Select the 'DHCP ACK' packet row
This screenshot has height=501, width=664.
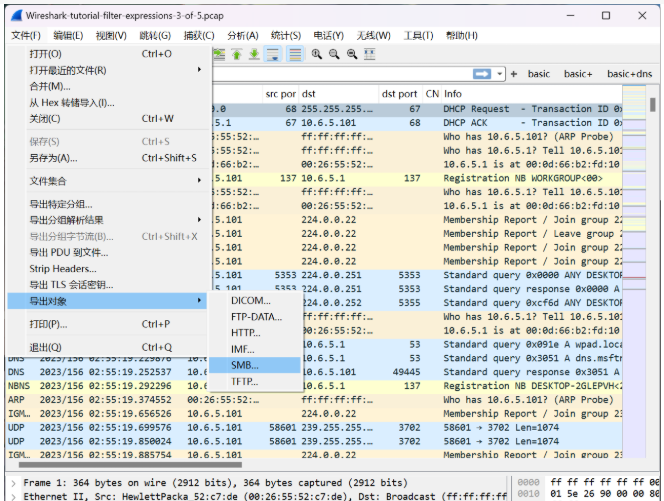point(417,123)
